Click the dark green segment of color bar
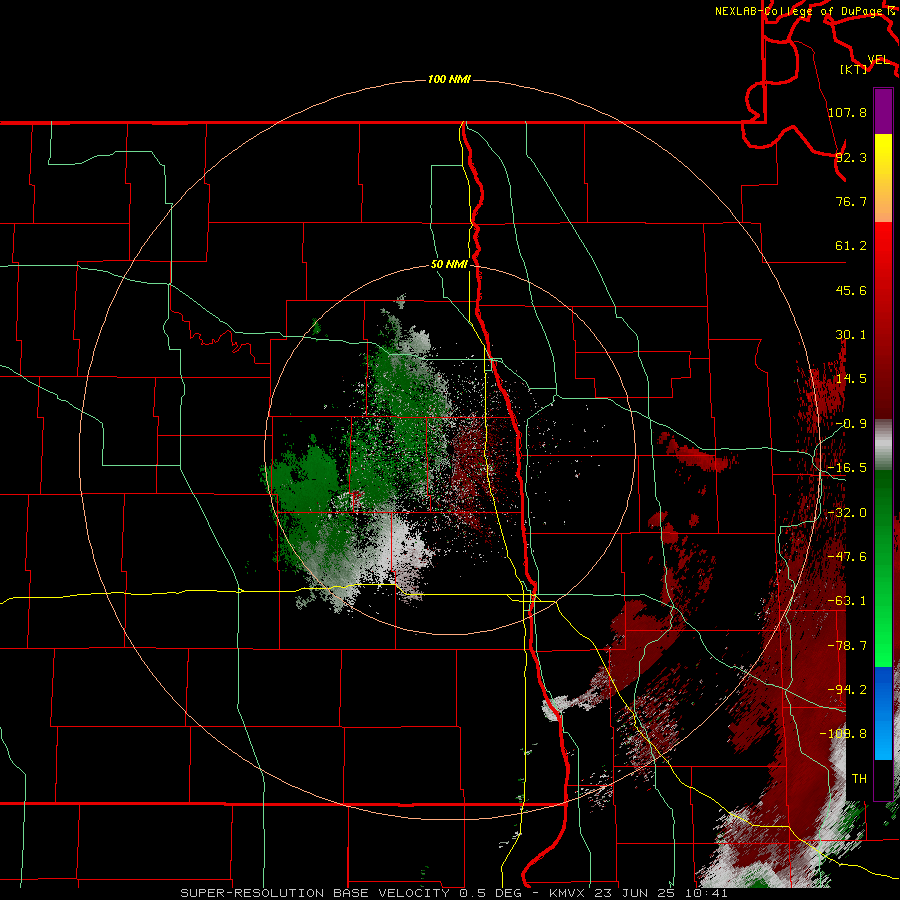900x900 pixels. click(883, 494)
